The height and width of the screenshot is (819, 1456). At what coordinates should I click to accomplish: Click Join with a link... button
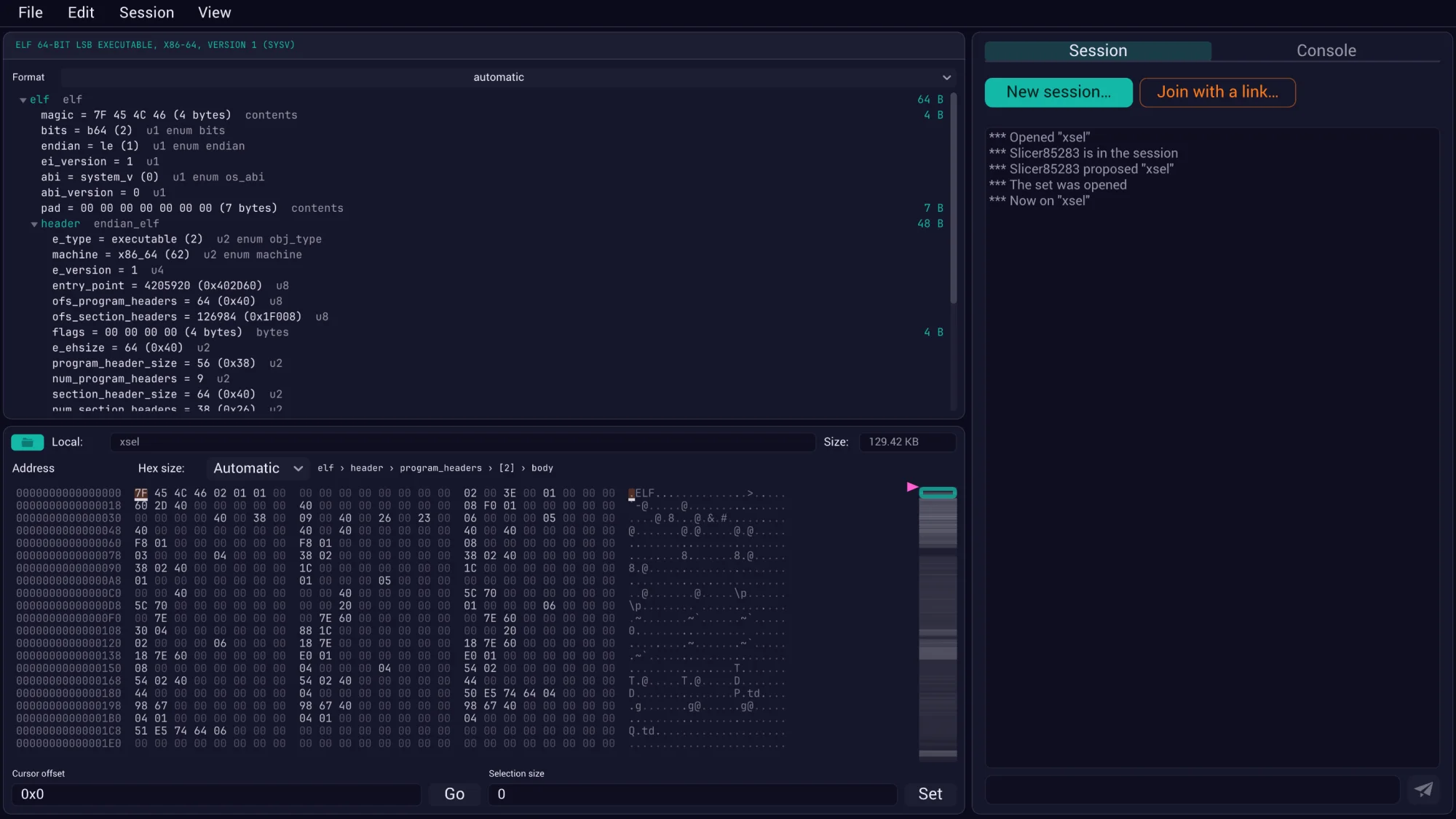tap(1217, 92)
